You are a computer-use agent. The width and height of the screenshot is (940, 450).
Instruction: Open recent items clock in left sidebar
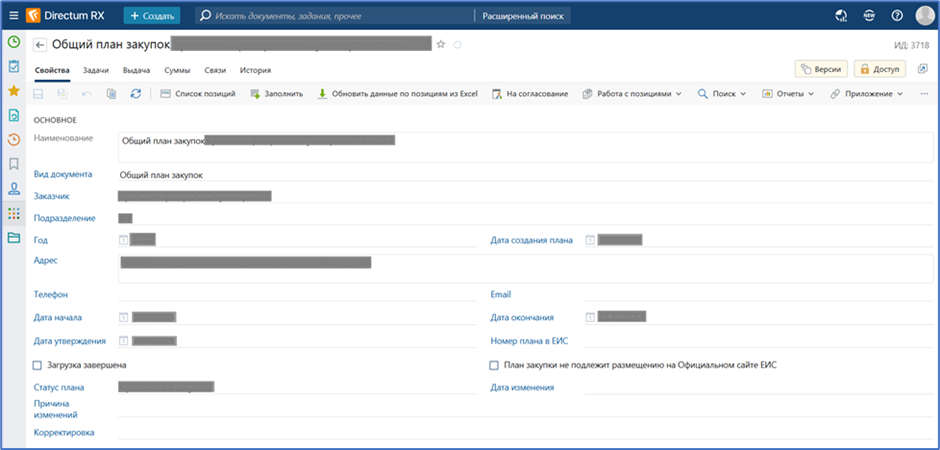(14, 139)
